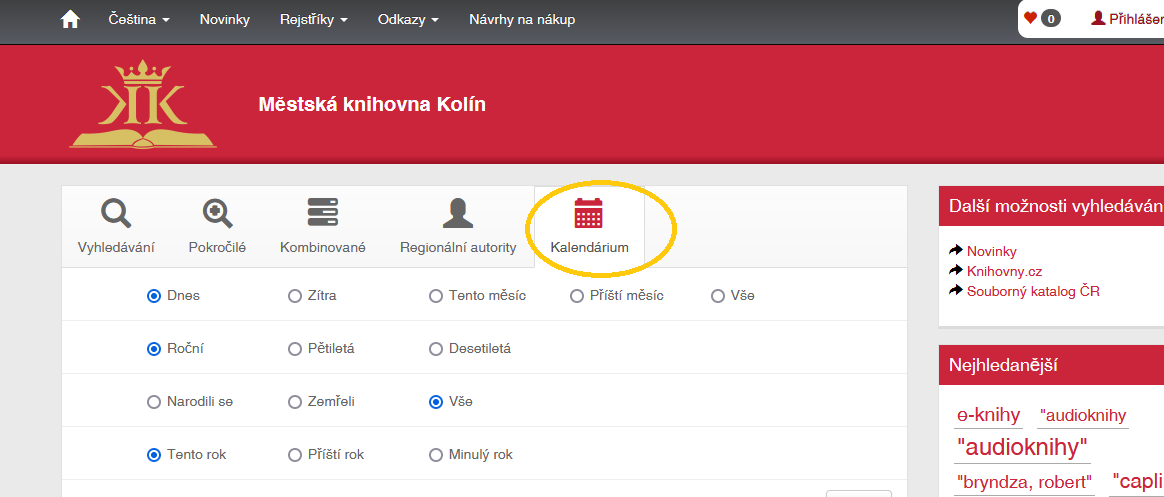
Task: Open the Knihovny.cz link
Action: coord(1004,271)
